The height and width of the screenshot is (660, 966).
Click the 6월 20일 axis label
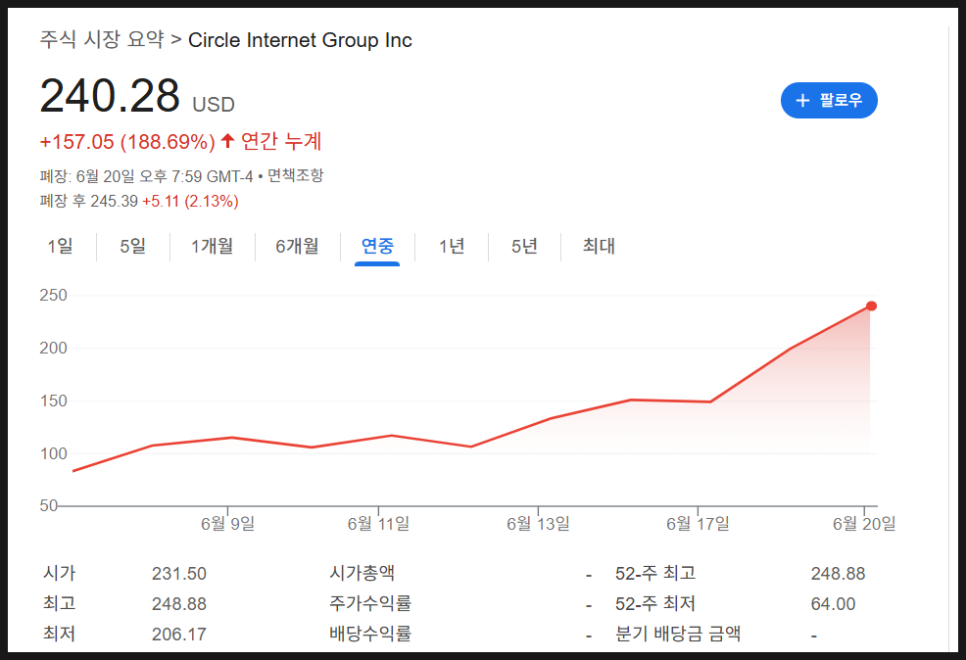point(864,524)
